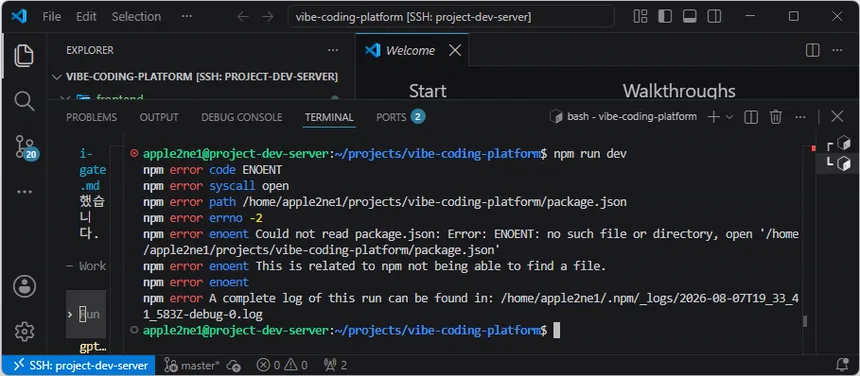Click the command center search box
Image resolution: width=860 pixels, height=376 pixels.
(451, 16)
